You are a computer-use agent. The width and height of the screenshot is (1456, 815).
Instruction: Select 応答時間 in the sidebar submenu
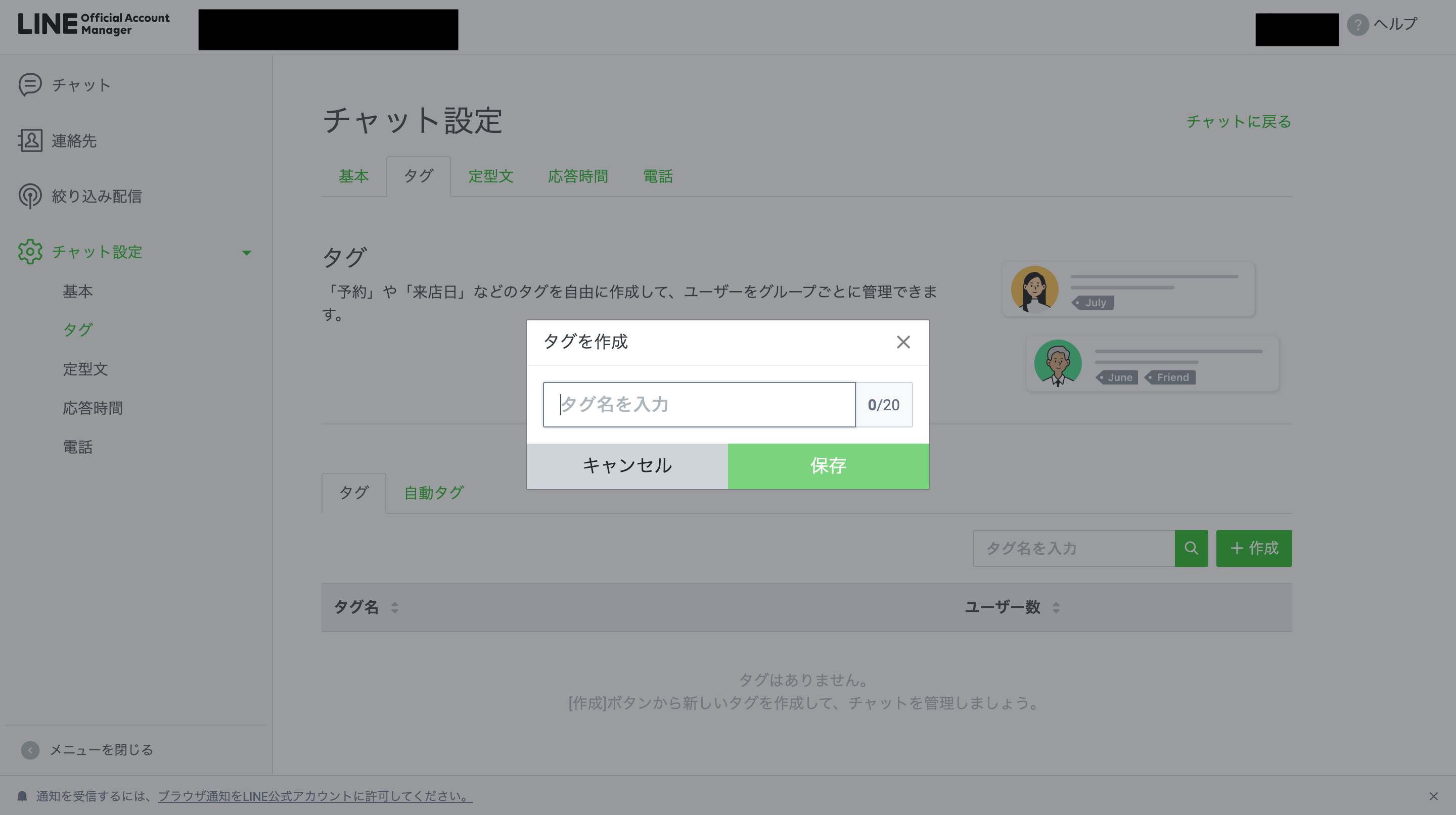point(93,408)
